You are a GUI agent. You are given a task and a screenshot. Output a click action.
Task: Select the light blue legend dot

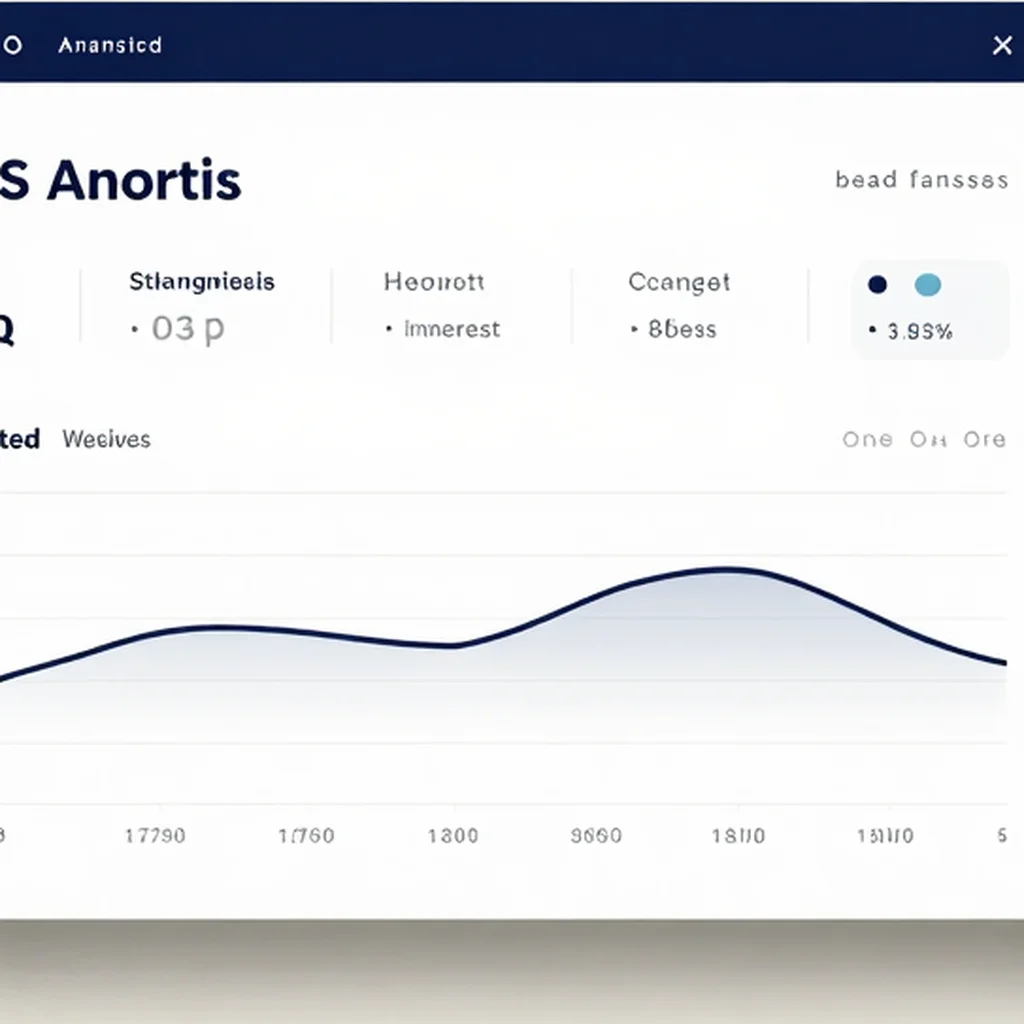[x=927, y=285]
